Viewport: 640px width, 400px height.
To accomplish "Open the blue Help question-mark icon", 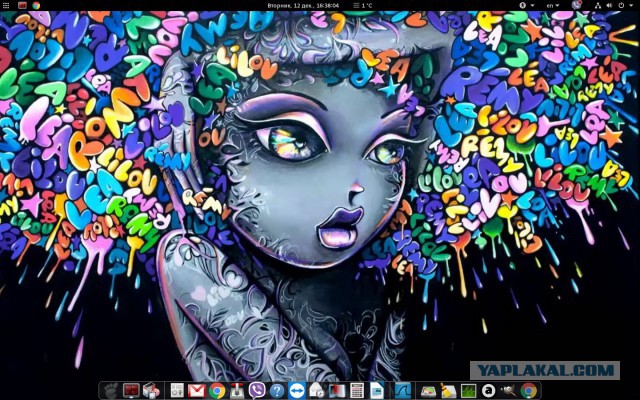I will (x=277, y=391).
